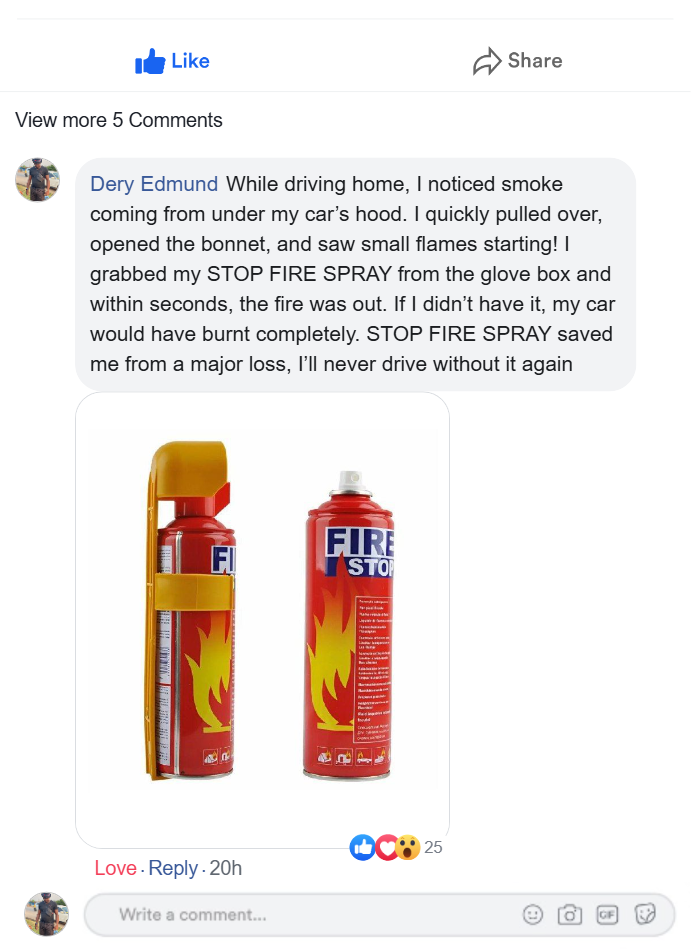Click Dery Edmund's comment avatar
This screenshot has height=951, width=691.
[38, 180]
